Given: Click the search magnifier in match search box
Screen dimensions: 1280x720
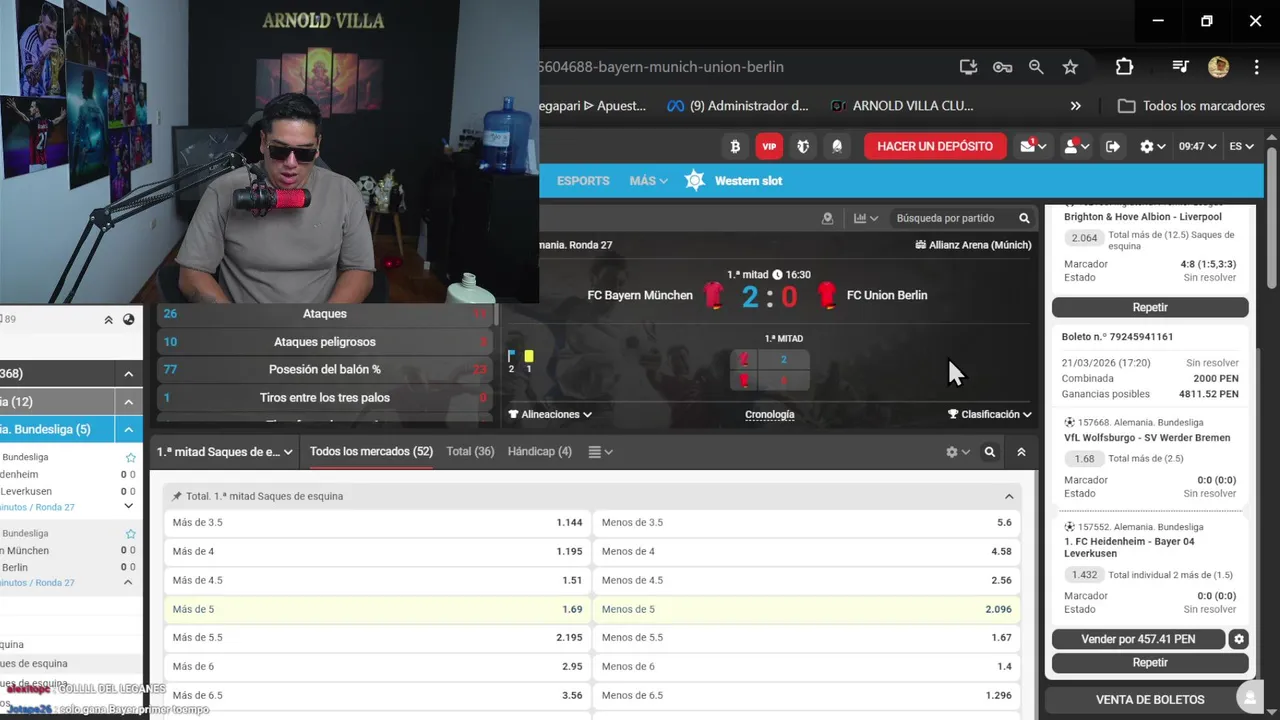Looking at the screenshot, I should click(1024, 218).
